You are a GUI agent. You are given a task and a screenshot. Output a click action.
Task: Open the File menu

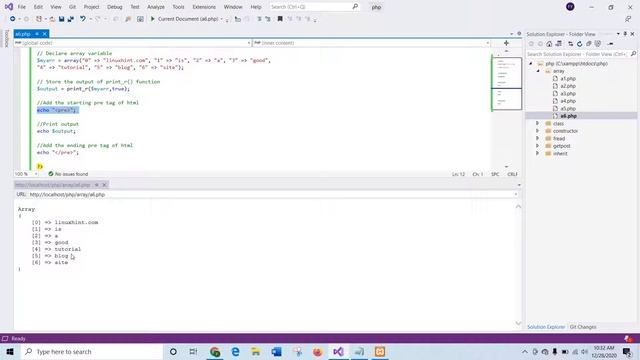tap(22, 7)
